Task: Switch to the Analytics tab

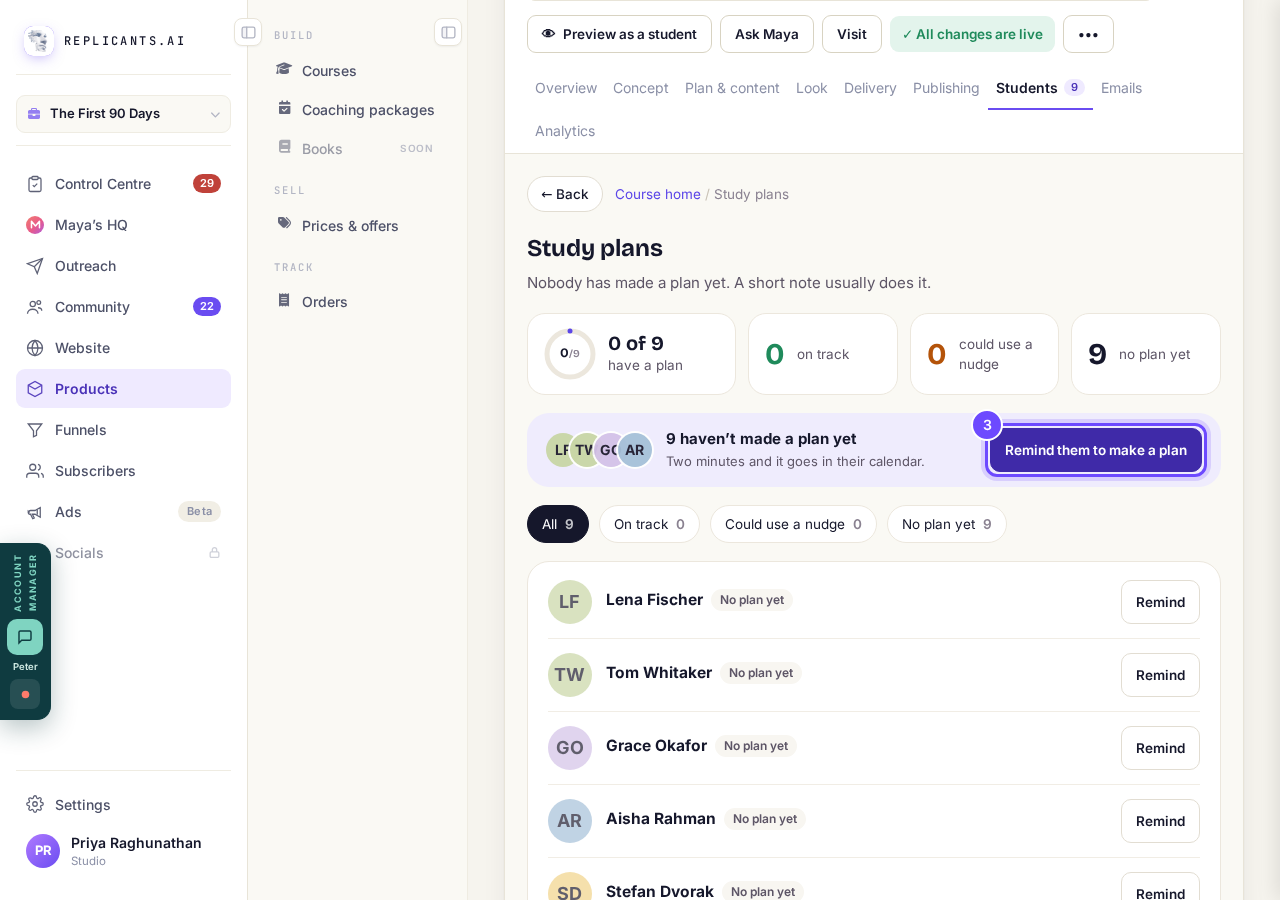Action: coord(565,131)
